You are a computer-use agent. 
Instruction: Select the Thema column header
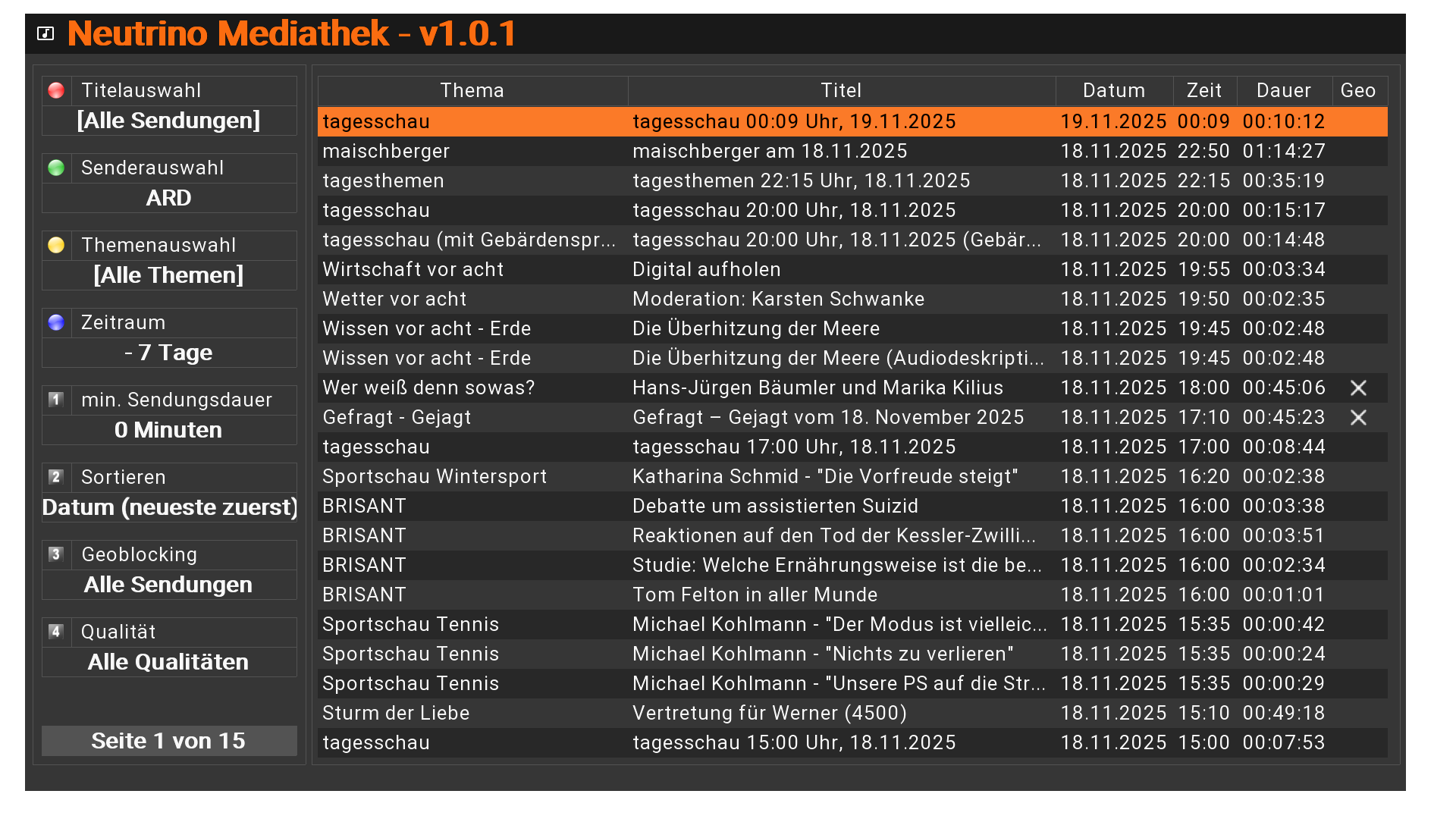(x=472, y=91)
